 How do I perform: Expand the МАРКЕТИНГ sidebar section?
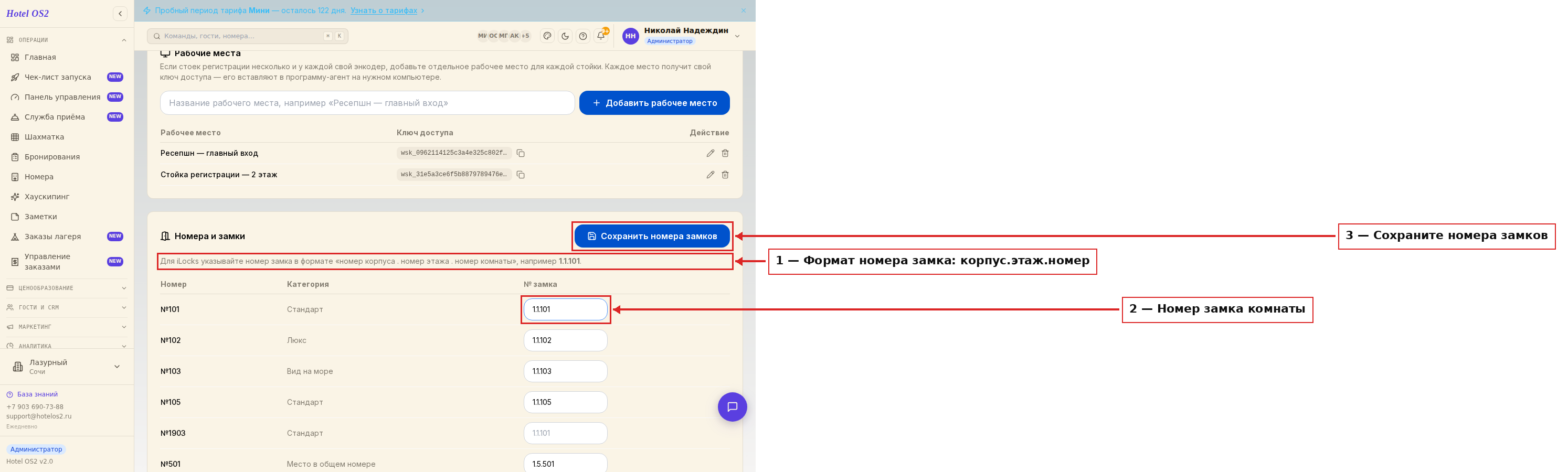click(x=67, y=327)
